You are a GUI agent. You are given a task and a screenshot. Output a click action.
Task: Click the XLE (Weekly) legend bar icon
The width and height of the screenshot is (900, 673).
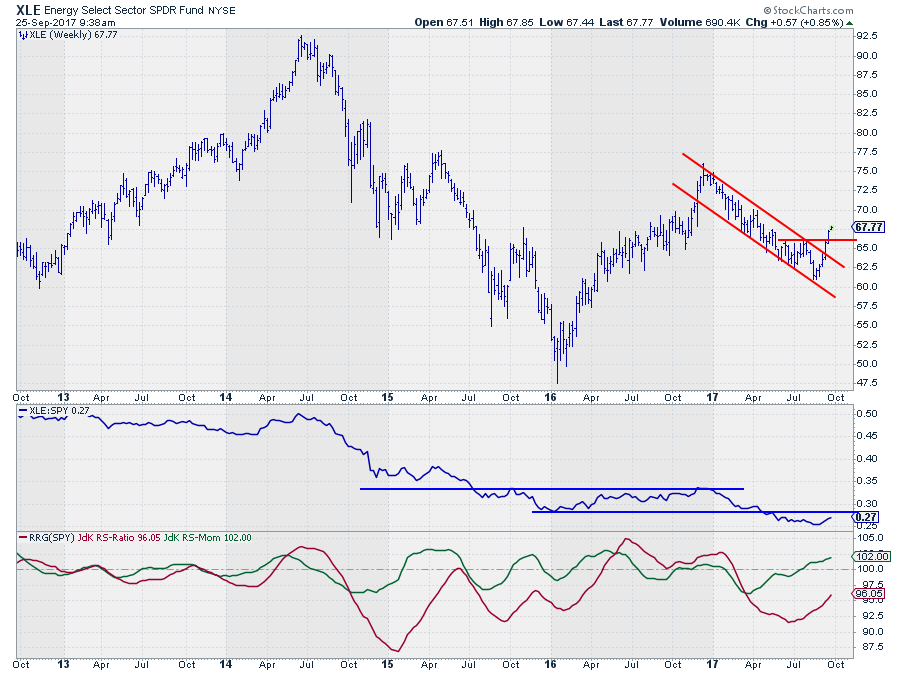pos(23,35)
